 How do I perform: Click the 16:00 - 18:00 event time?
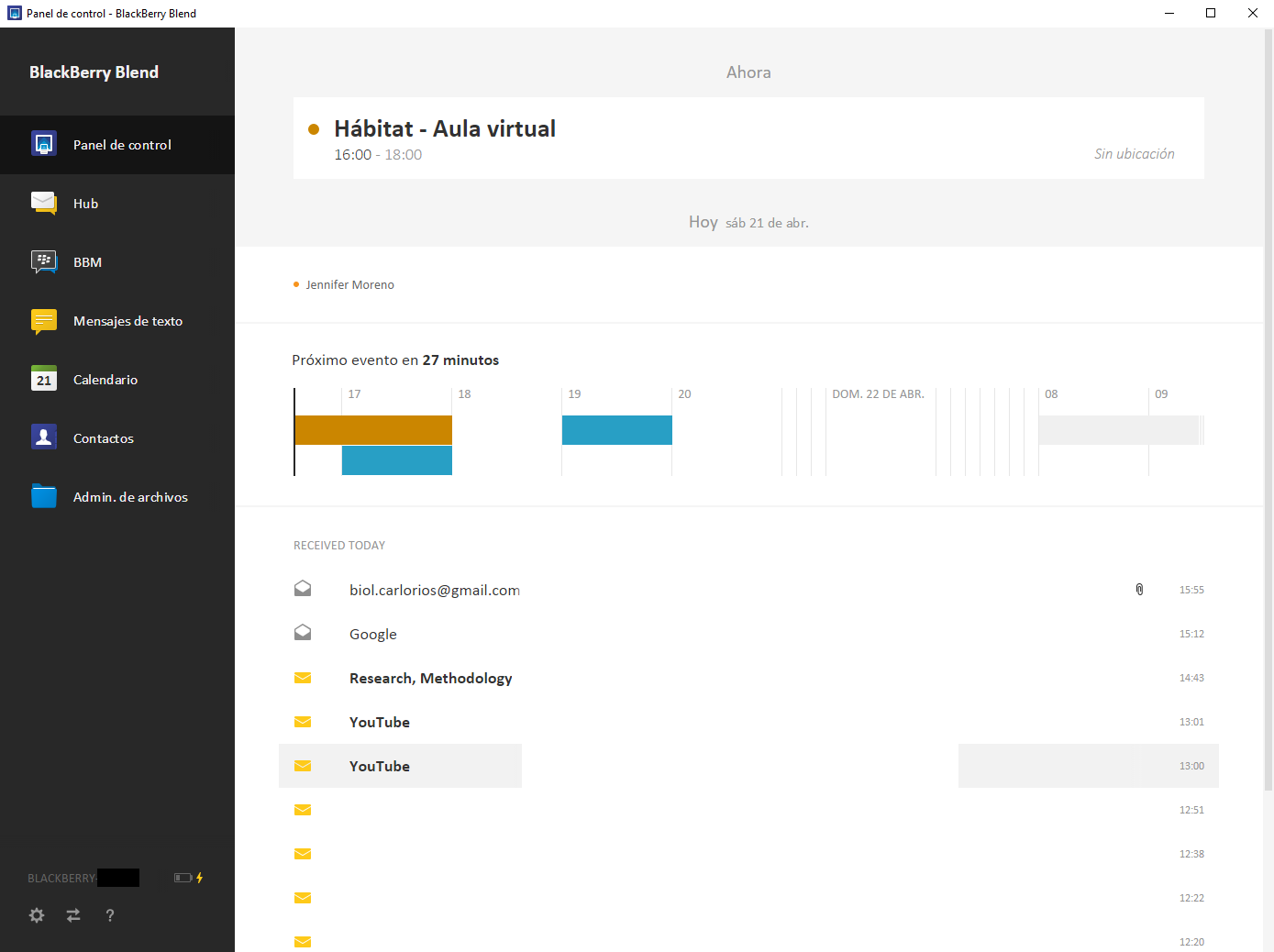tap(378, 154)
